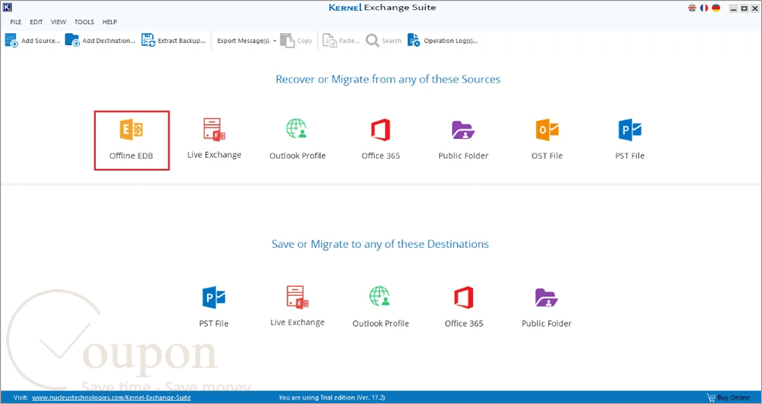Screen dimensions: 762x404
Task: Open Extract Backup tool
Action: [x=173, y=40]
